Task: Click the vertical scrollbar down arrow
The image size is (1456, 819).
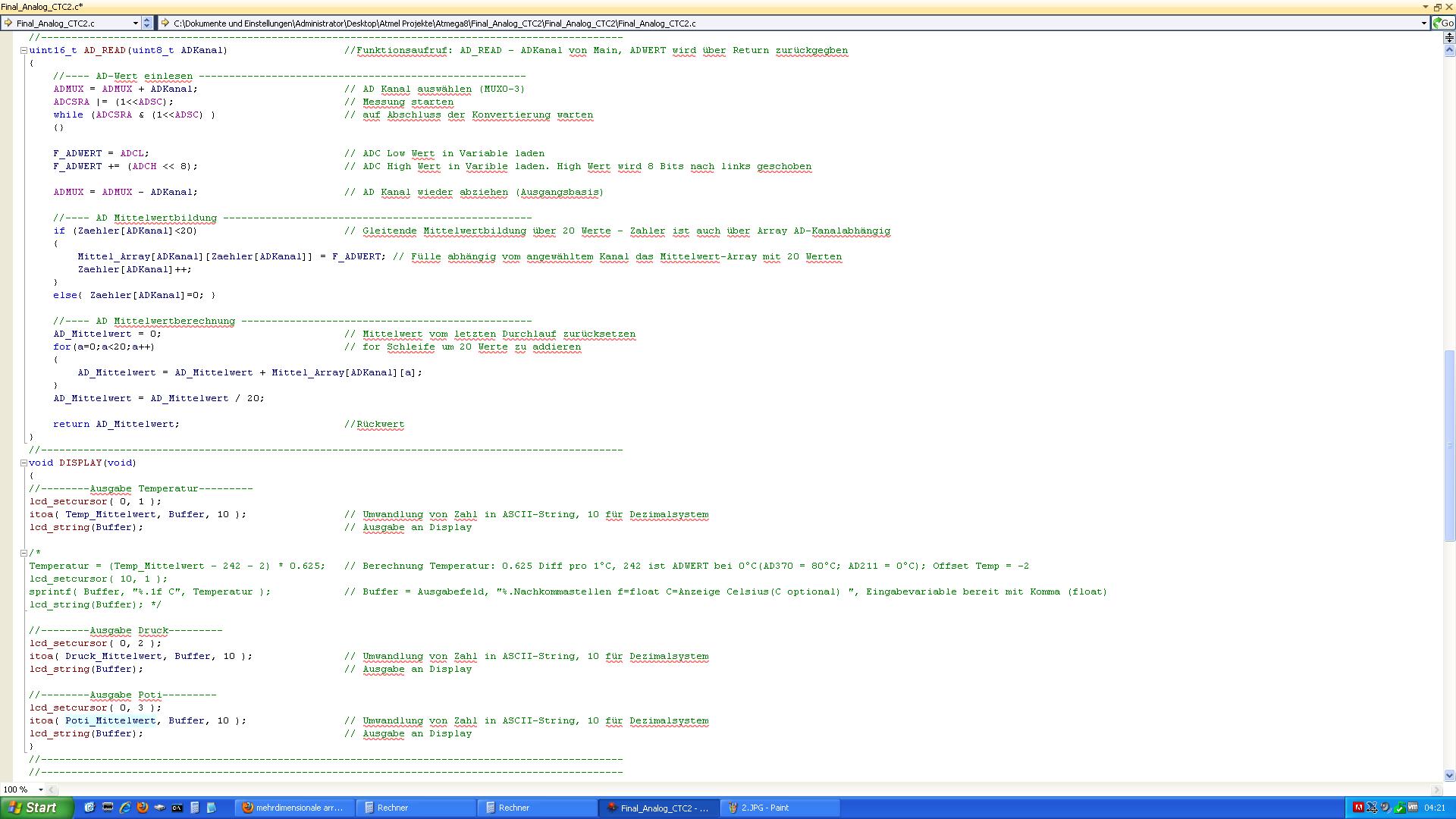Action: pyautogui.click(x=1449, y=775)
